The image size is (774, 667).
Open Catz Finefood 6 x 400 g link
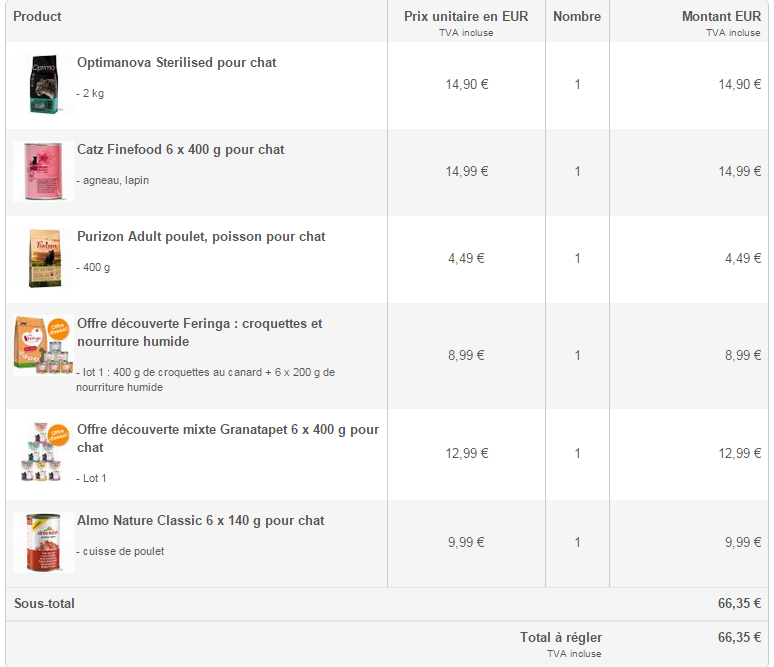coord(180,150)
